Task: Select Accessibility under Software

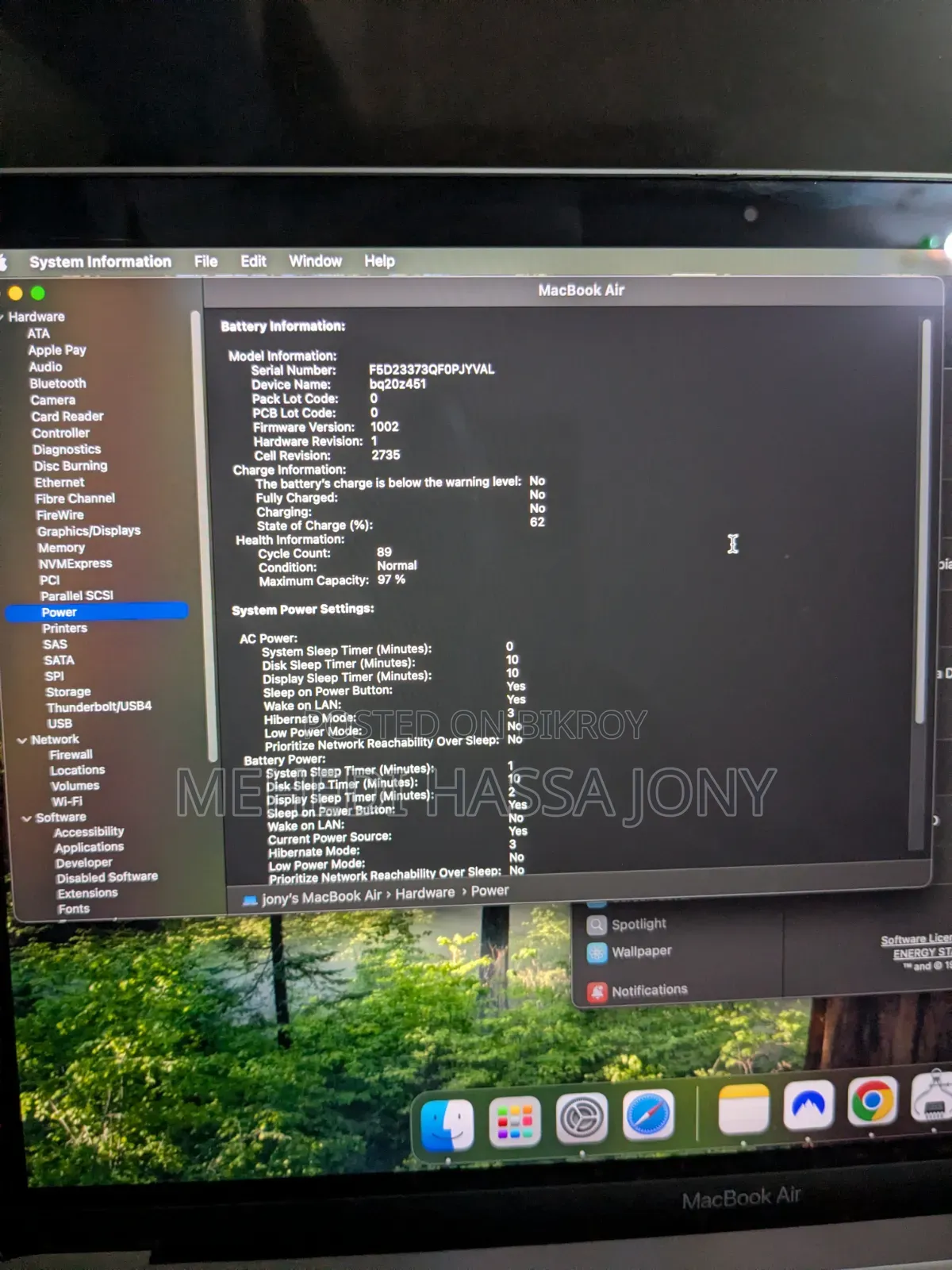Action: coord(89,832)
